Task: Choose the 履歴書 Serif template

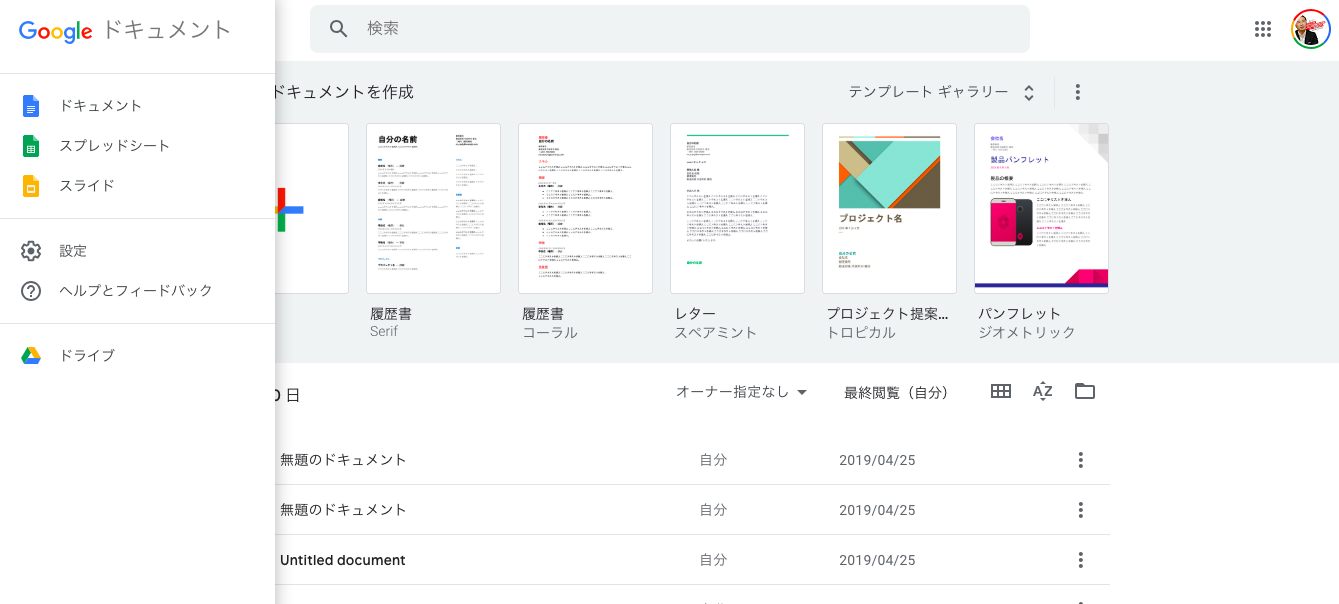Action: pyautogui.click(x=433, y=209)
